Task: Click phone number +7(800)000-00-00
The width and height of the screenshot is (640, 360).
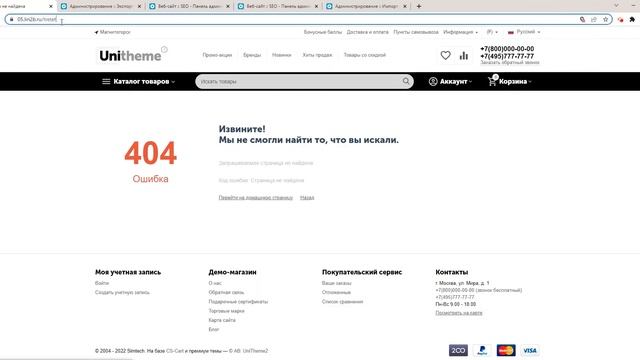Action: point(507,49)
